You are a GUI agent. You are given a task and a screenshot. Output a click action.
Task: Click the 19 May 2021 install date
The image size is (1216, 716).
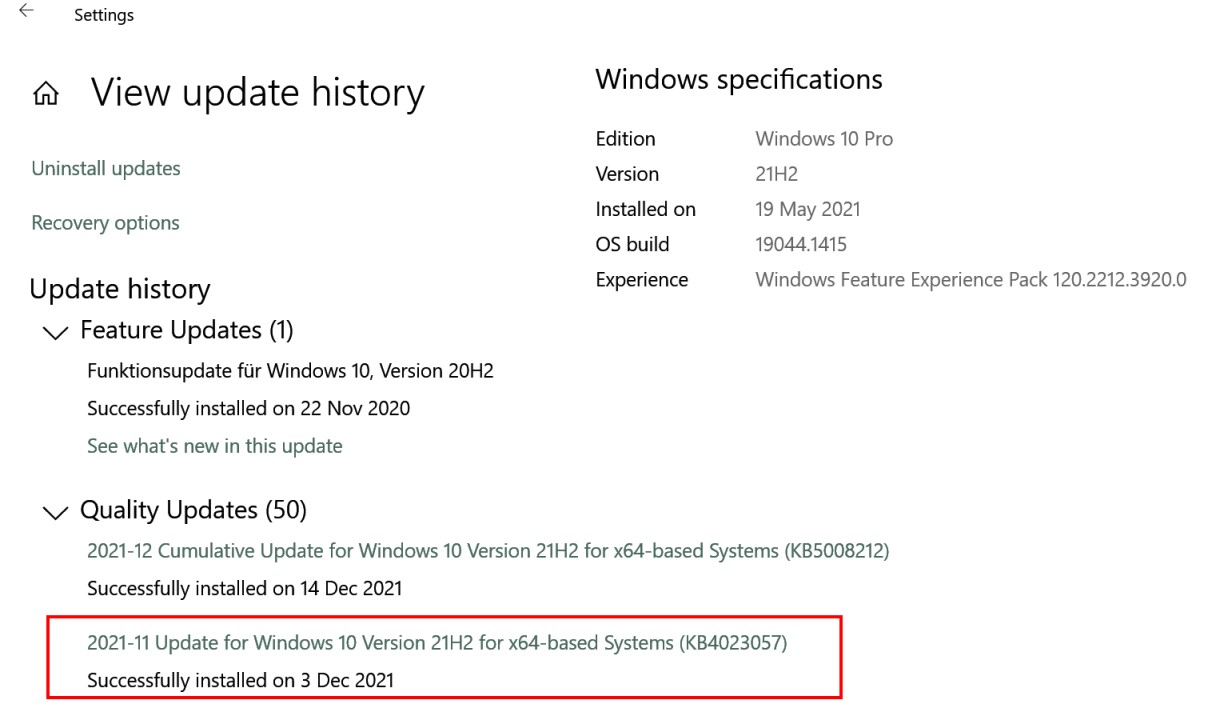tap(808, 210)
